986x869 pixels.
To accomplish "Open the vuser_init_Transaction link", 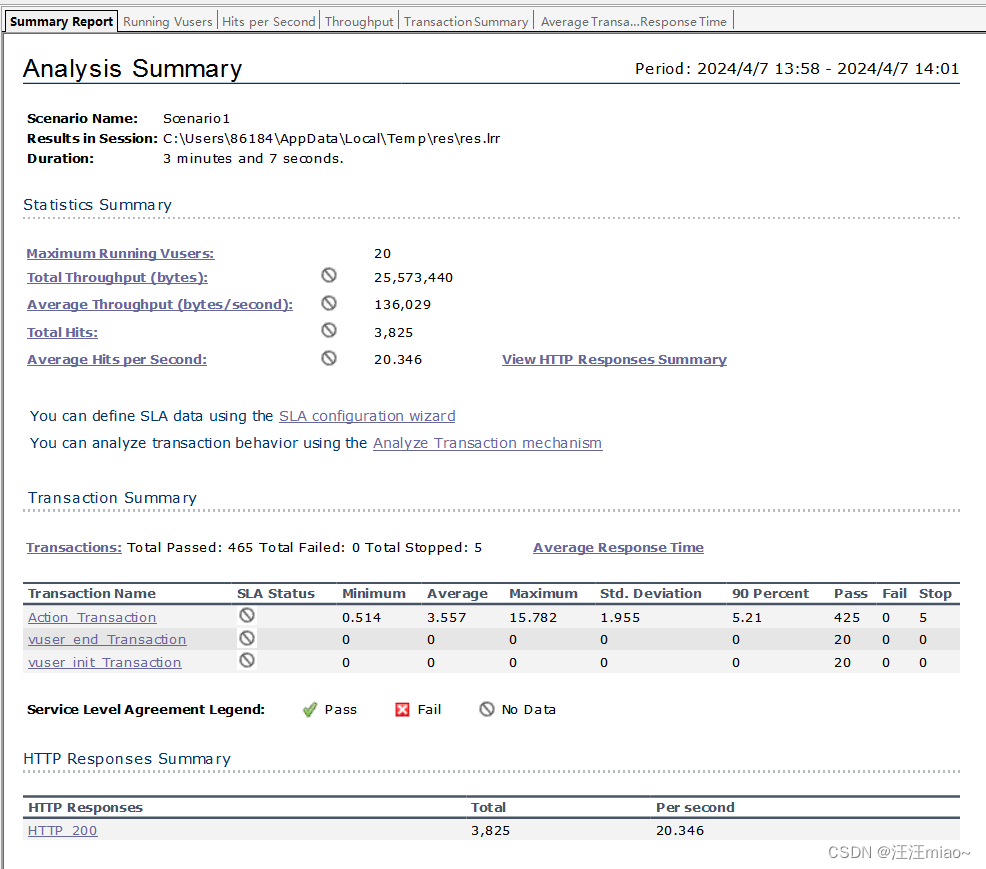I will pos(104,663).
